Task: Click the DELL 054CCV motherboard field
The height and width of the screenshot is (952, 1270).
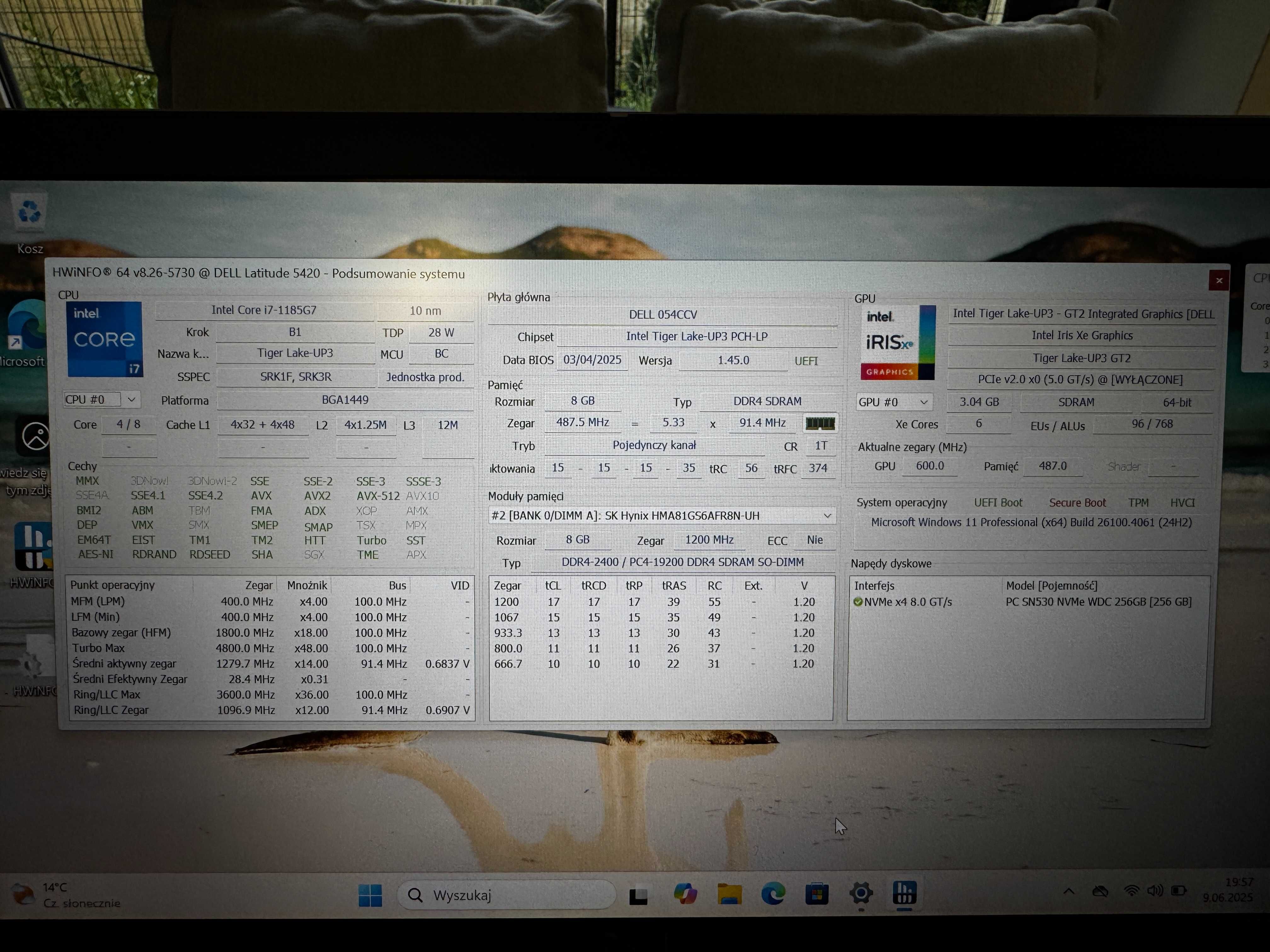Action: pyautogui.click(x=662, y=315)
